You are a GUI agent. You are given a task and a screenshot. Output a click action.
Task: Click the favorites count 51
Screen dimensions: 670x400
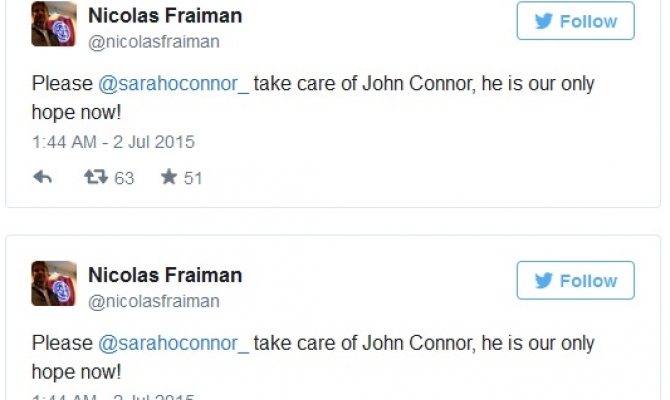[x=193, y=179]
